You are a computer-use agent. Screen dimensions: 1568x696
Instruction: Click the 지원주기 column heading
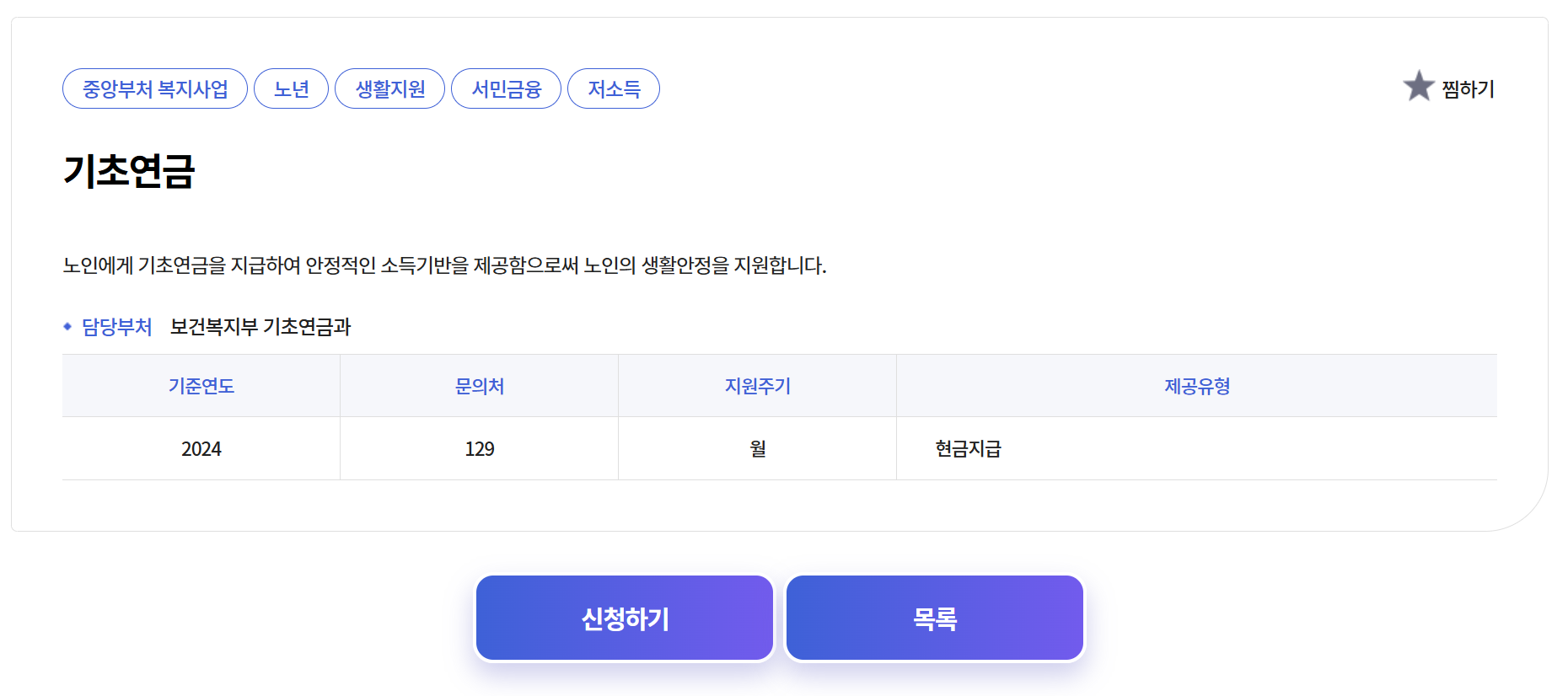(757, 386)
